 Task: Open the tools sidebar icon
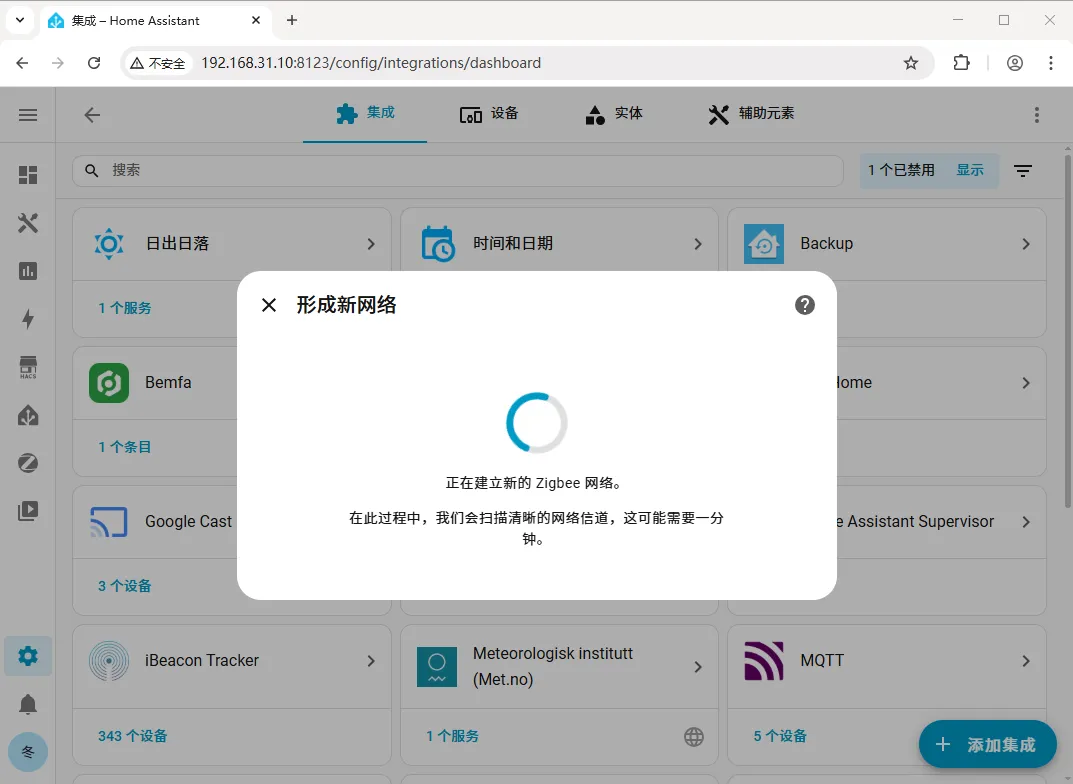tap(28, 223)
